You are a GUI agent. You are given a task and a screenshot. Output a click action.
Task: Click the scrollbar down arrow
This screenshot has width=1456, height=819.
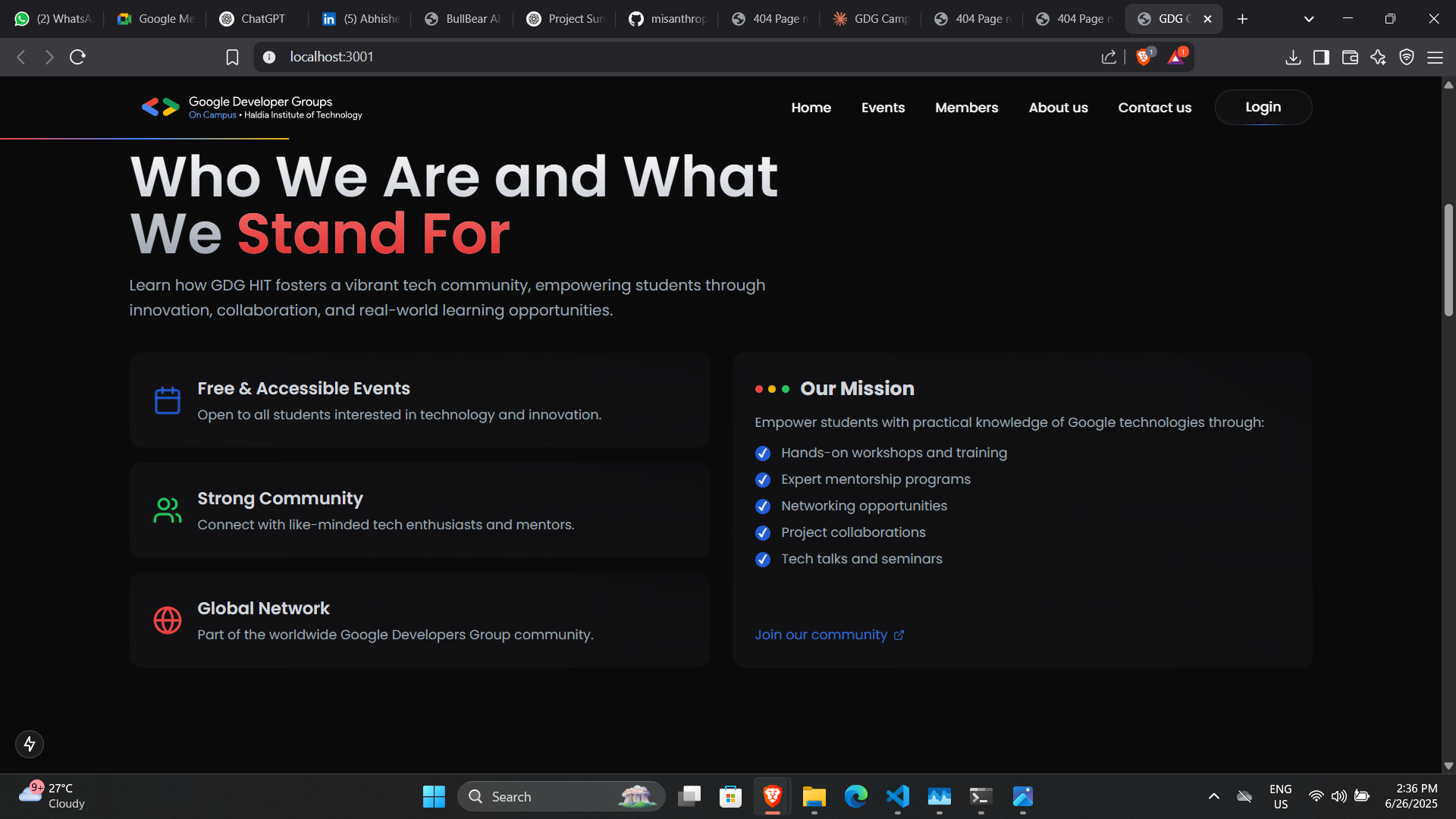(1448, 766)
